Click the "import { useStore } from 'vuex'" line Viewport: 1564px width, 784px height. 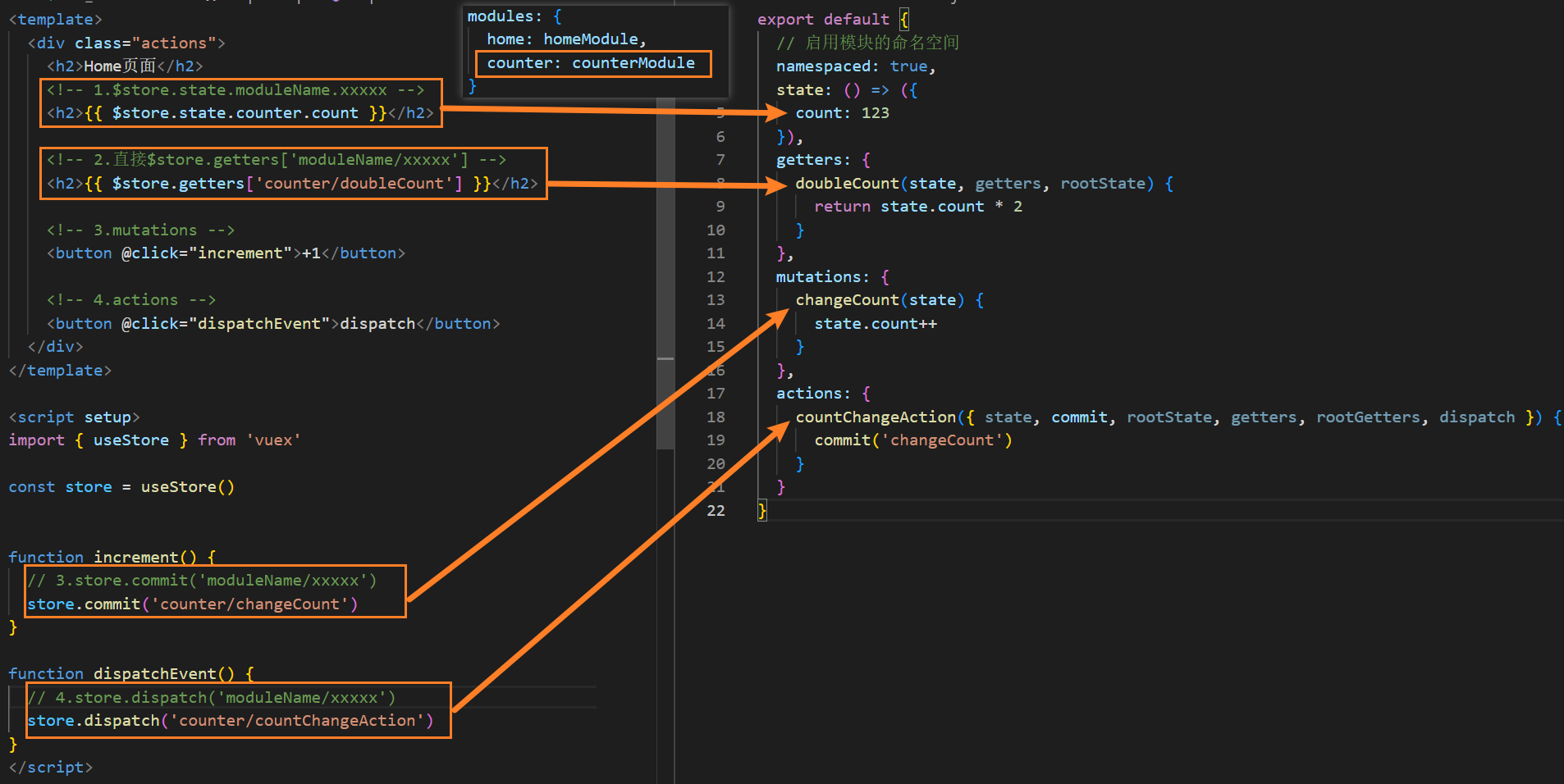(x=154, y=440)
